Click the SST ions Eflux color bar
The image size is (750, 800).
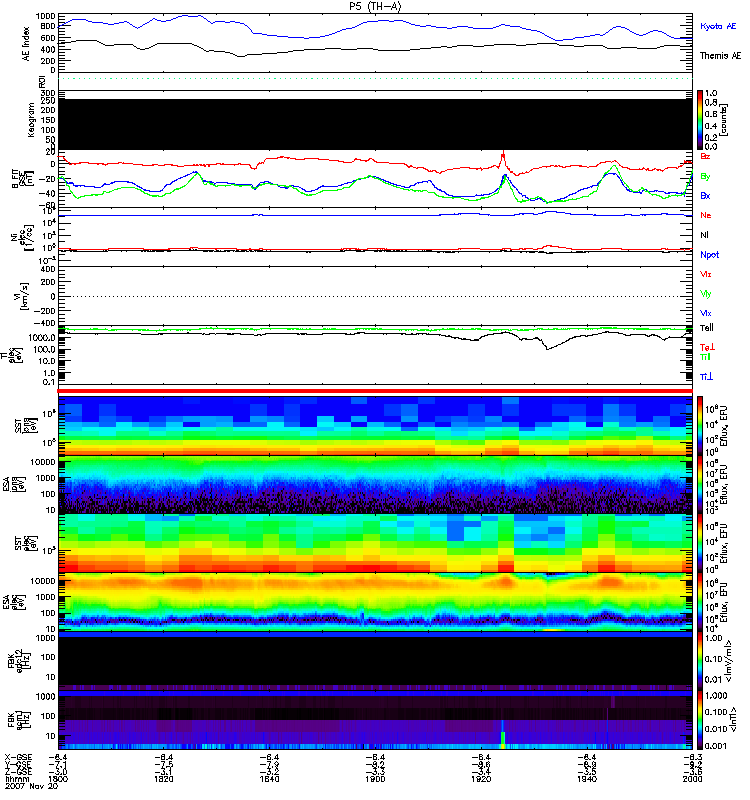click(x=700, y=426)
